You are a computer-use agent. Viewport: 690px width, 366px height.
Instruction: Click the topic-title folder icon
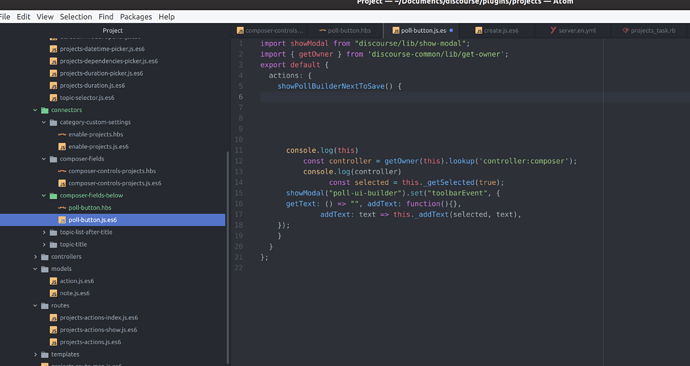(x=53, y=244)
